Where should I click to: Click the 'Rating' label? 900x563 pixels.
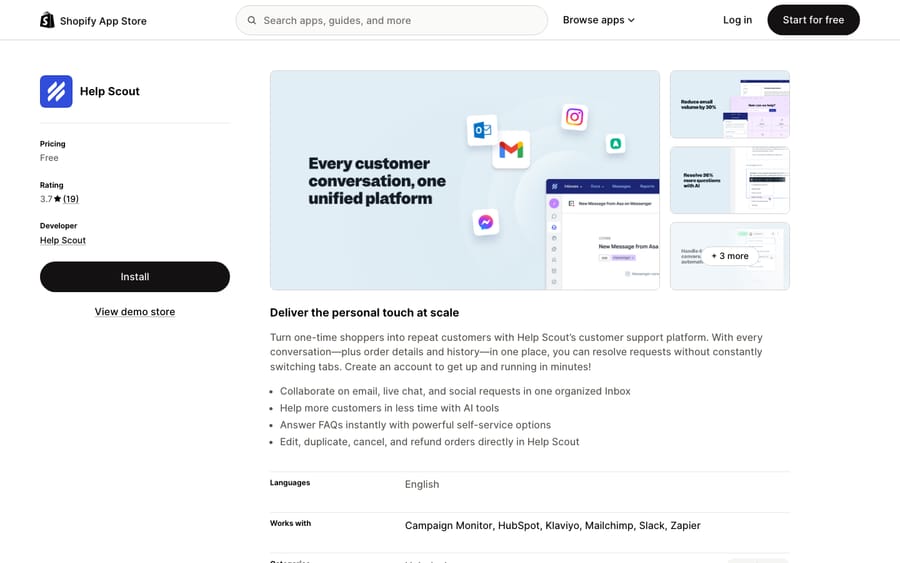[x=52, y=185]
